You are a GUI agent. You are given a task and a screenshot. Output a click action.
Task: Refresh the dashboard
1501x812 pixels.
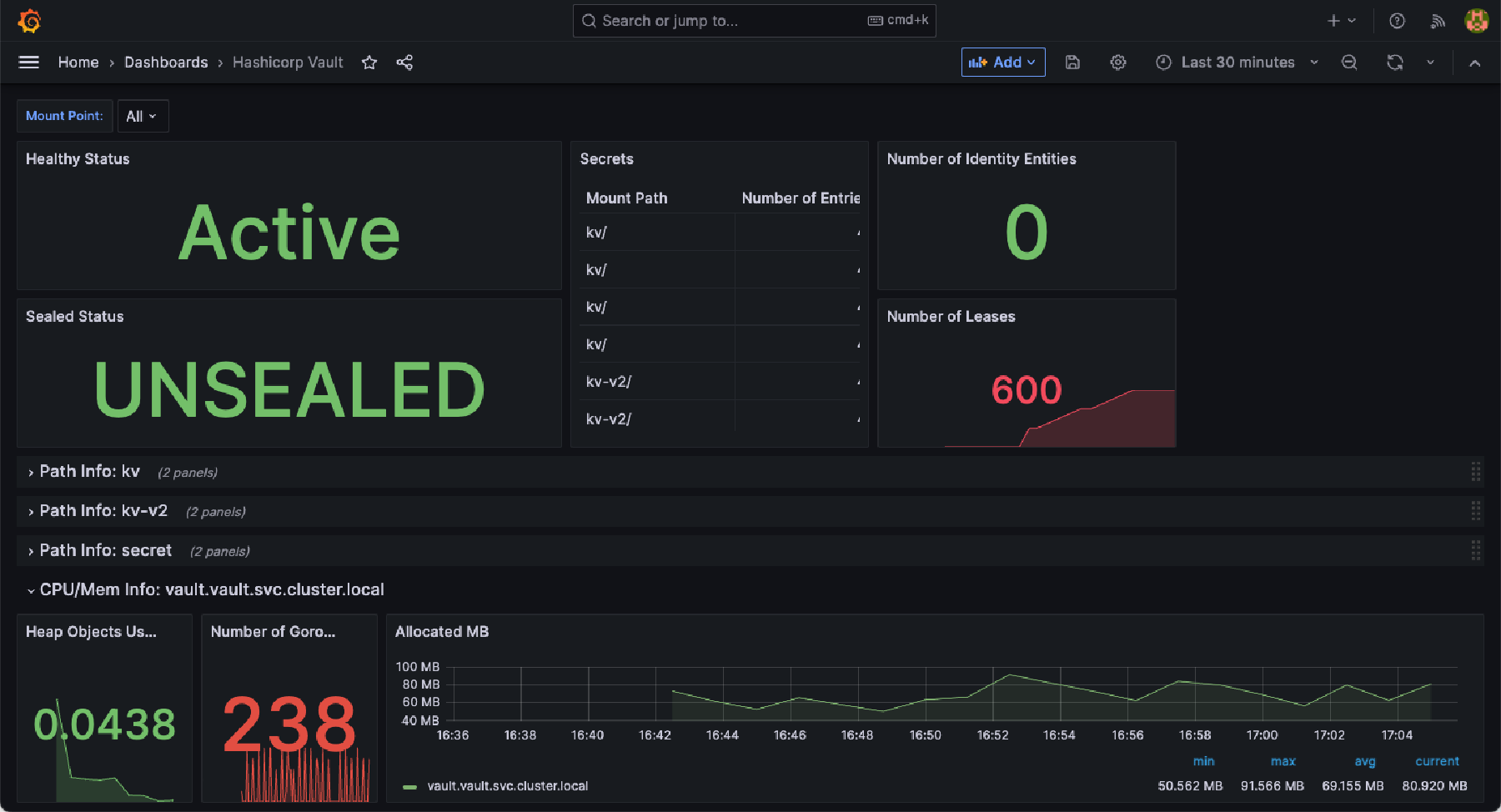point(1395,63)
